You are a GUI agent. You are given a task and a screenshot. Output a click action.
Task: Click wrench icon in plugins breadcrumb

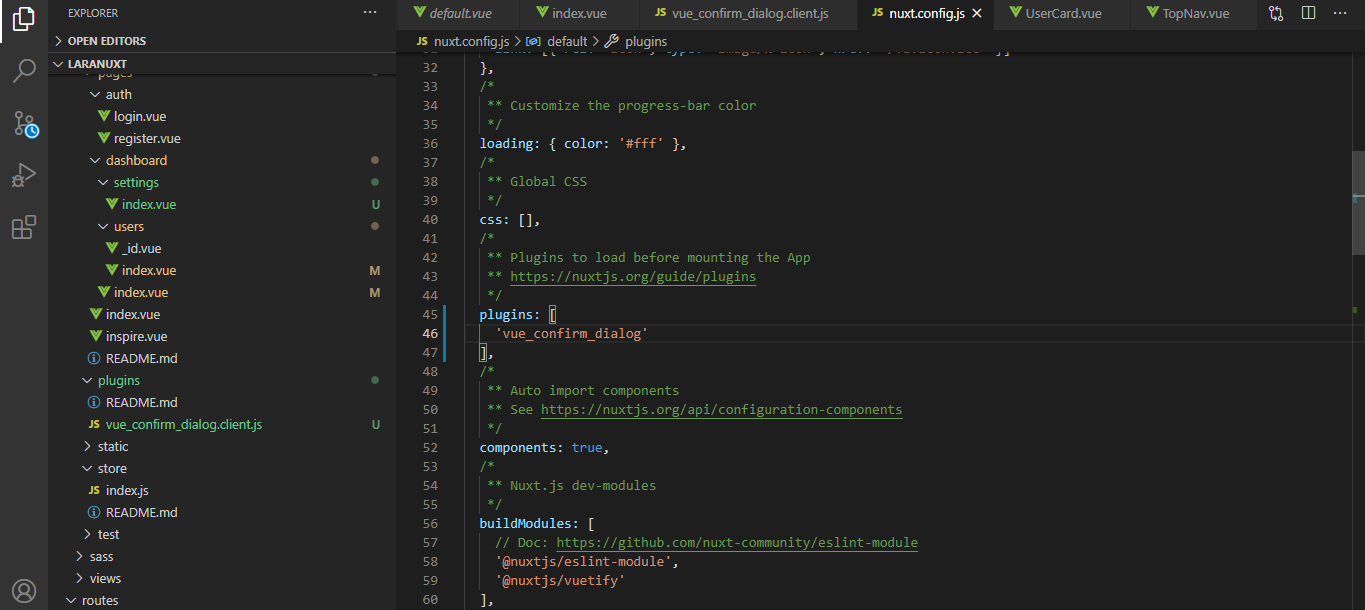[x=612, y=41]
